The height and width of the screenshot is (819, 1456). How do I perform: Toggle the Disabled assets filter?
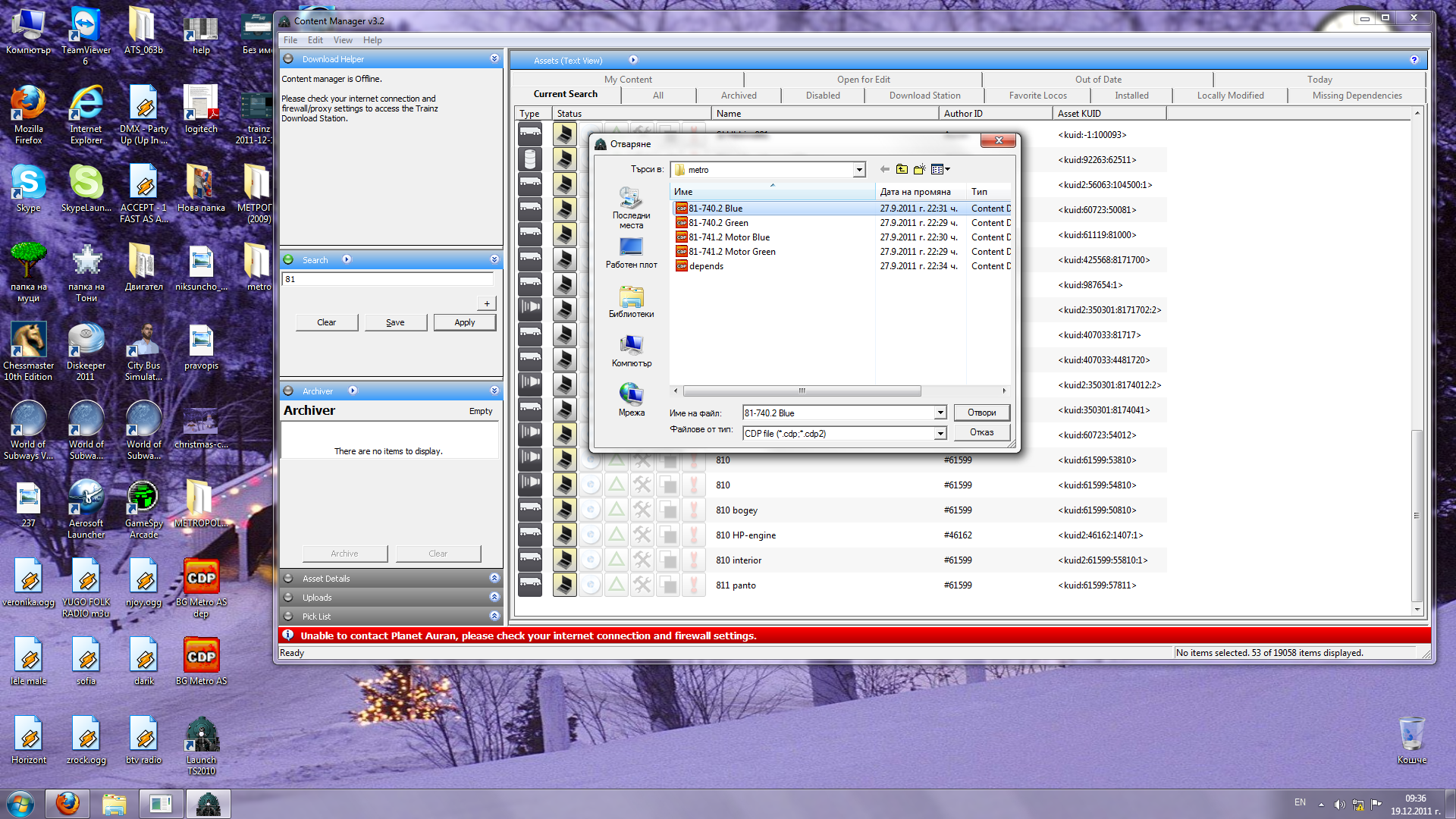click(x=822, y=94)
